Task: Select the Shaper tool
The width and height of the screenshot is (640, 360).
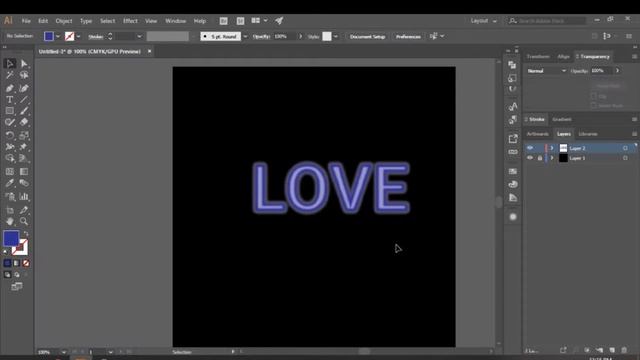Action: pos(10,122)
